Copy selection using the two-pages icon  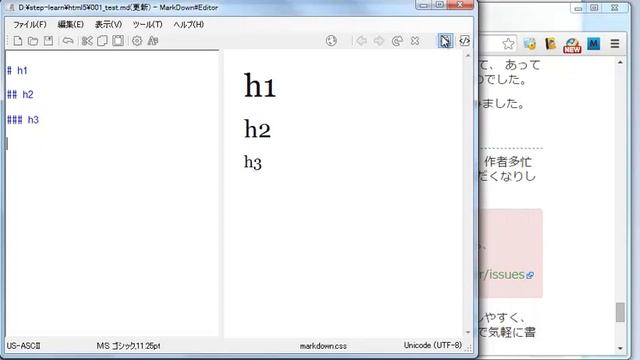(x=102, y=41)
